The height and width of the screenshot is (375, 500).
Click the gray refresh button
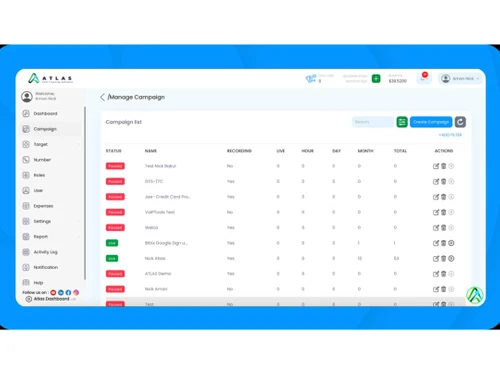460,122
